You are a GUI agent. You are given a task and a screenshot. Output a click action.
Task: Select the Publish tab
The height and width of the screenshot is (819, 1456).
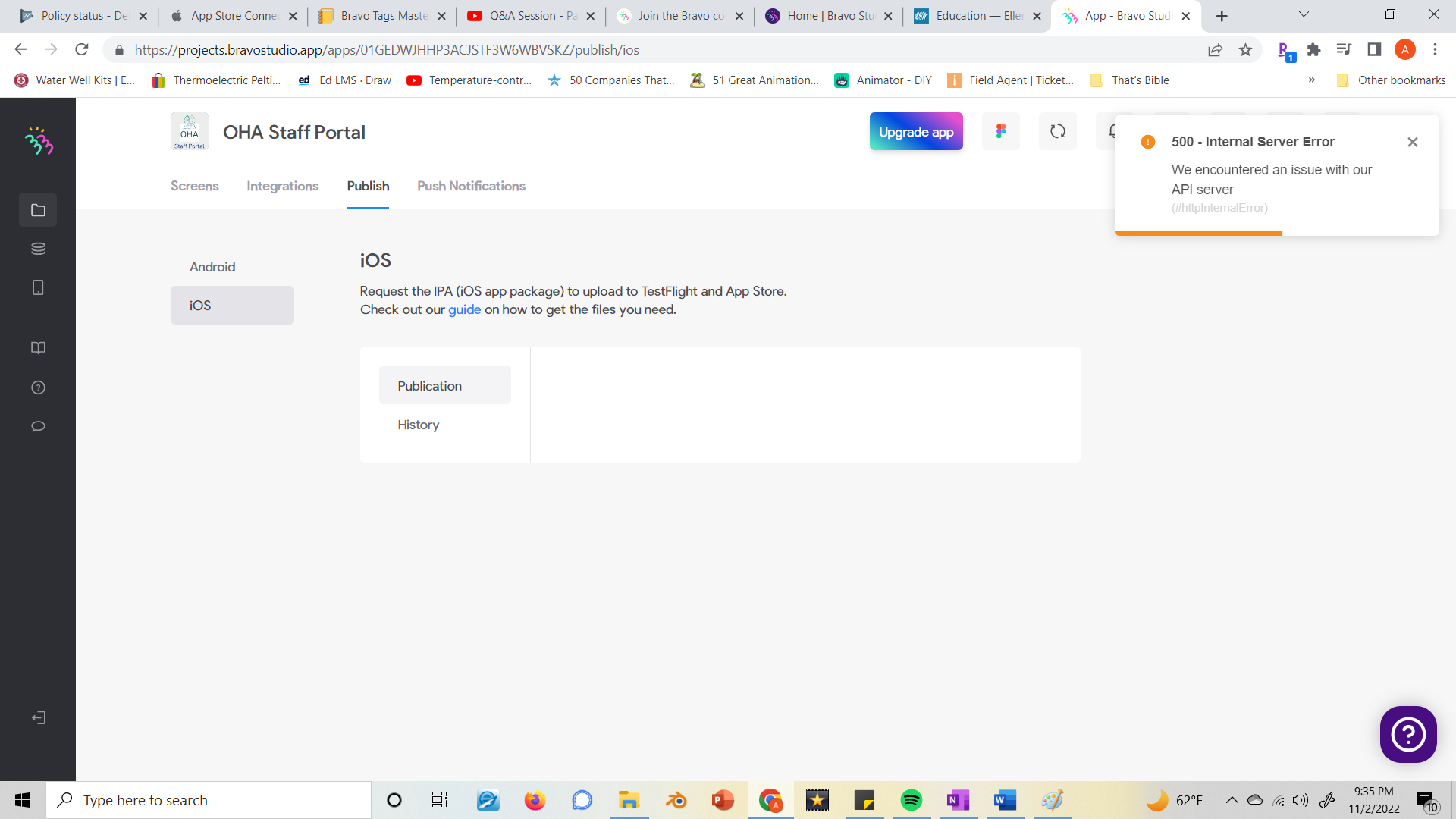[x=368, y=186]
